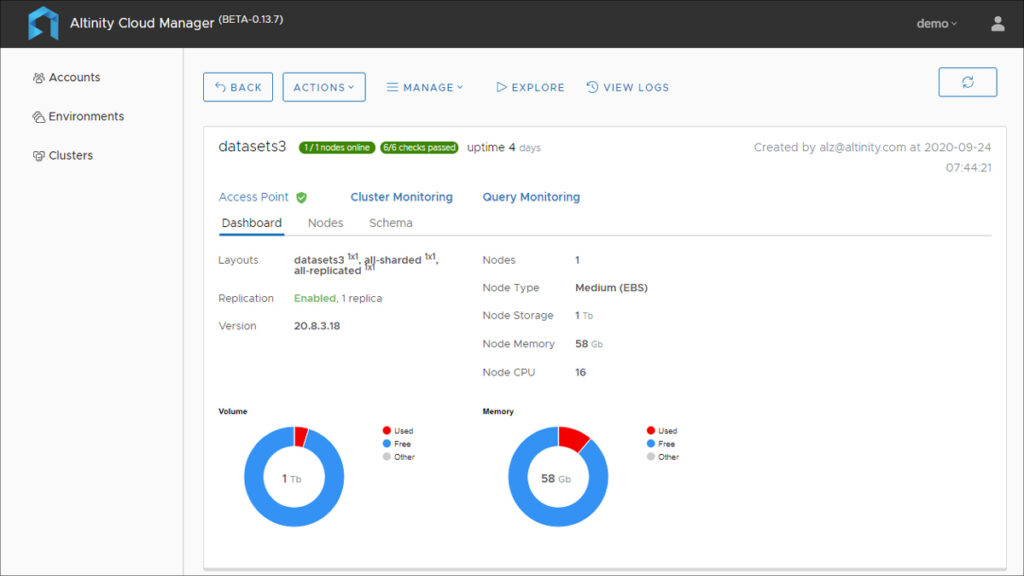1024x576 pixels.
Task: Click the Back arrow icon
Action: coord(220,87)
